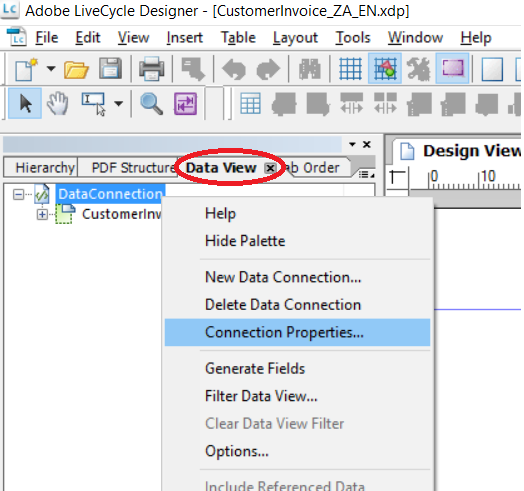Click the puzzle pieces toolbar icon
This screenshot has width=524, height=491.
tap(418, 69)
